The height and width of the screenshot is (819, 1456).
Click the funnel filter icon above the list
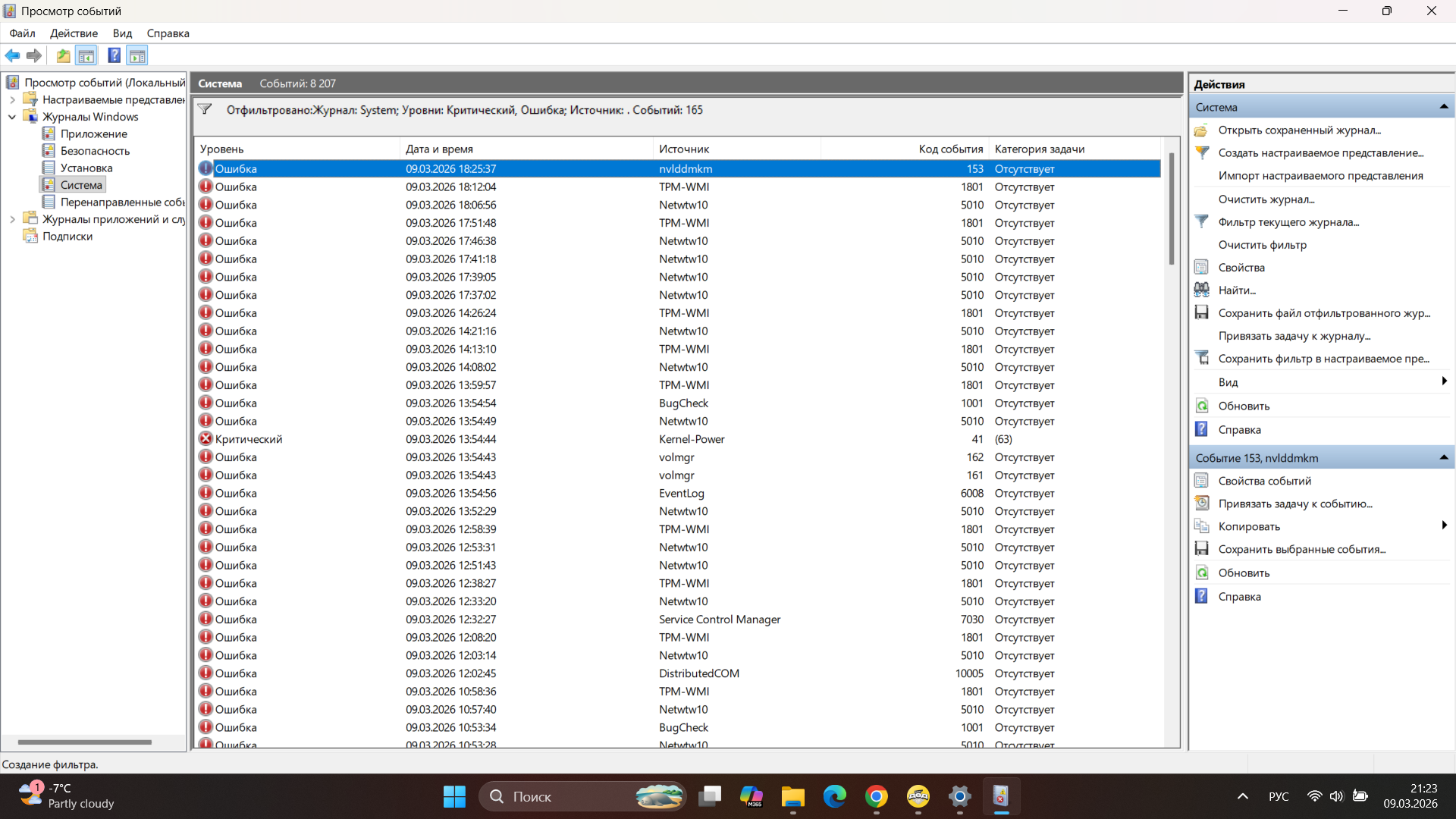tap(205, 109)
